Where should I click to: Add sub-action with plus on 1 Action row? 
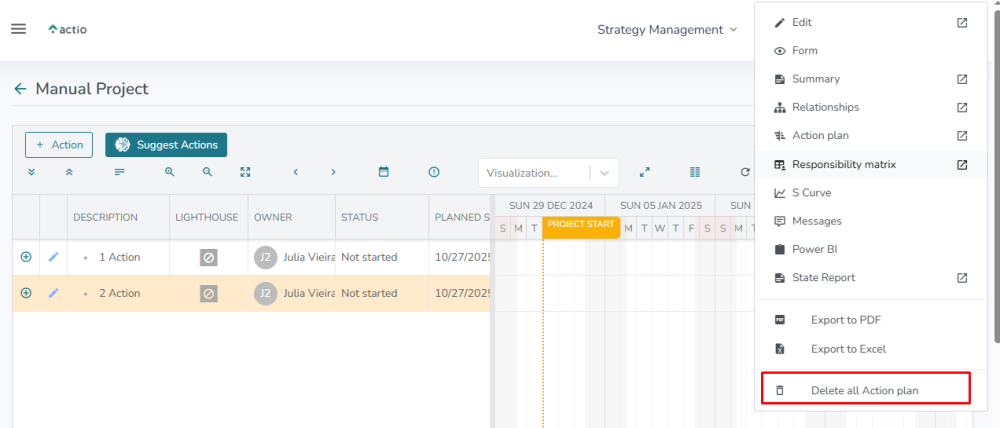coord(26,257)
